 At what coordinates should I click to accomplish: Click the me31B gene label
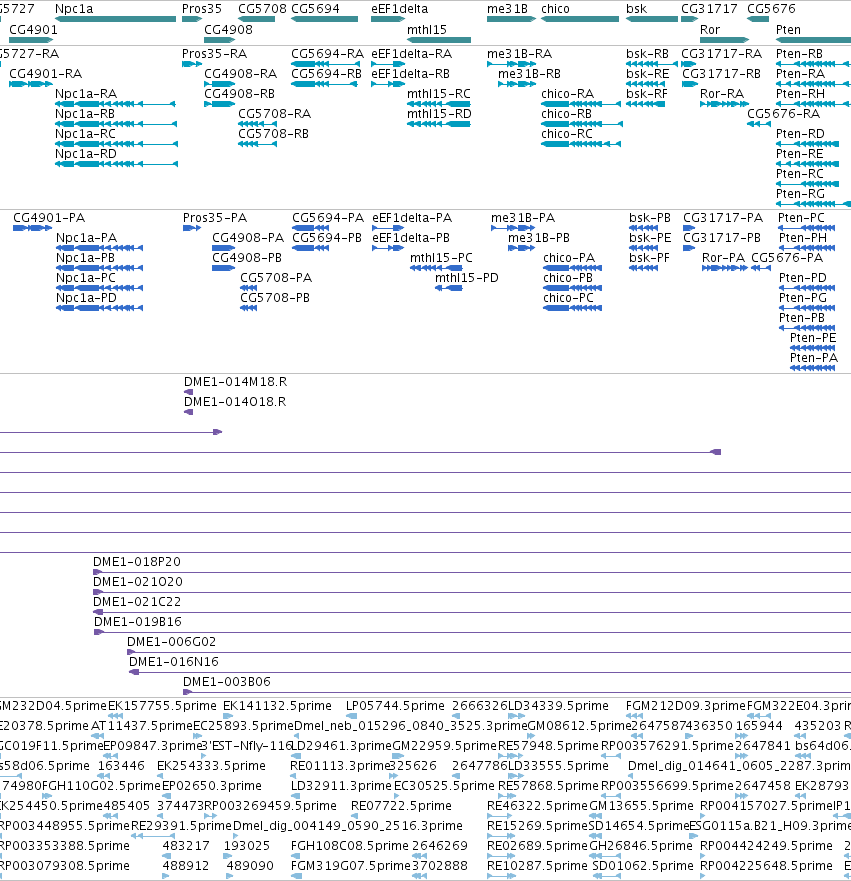point(507,9)
